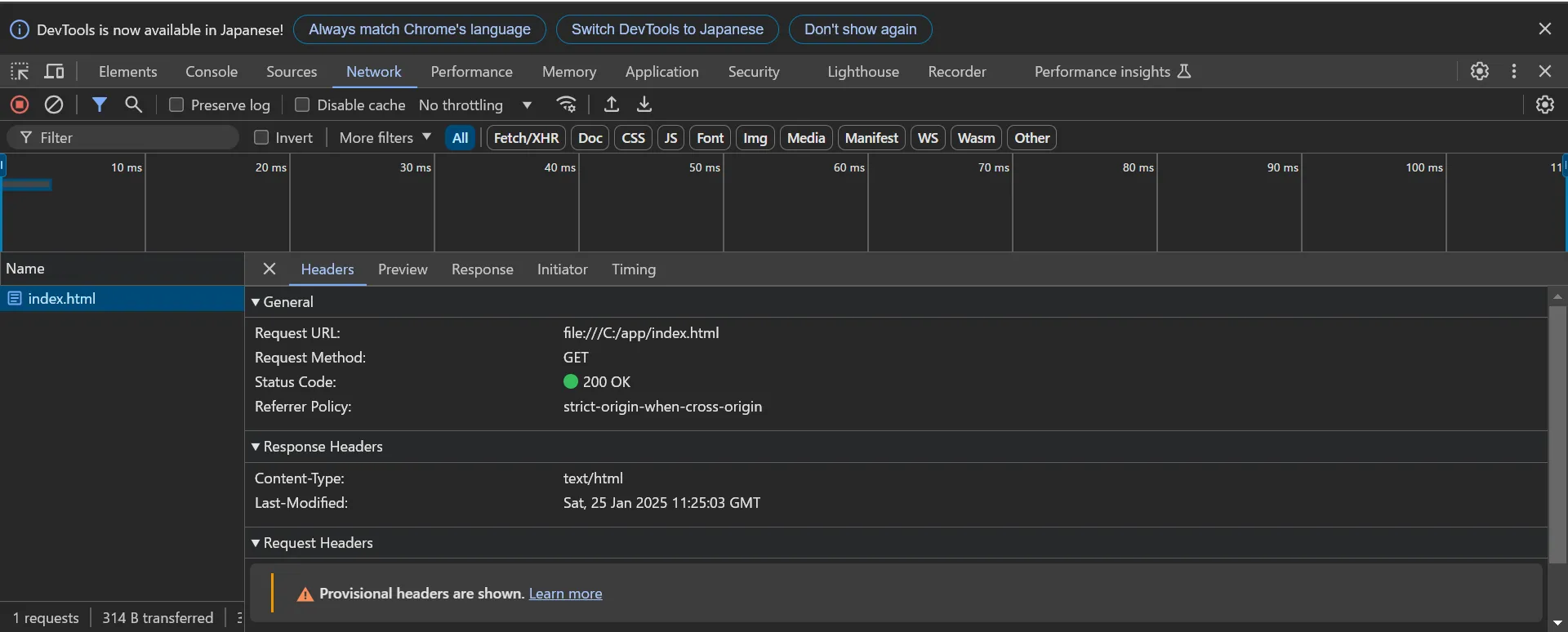Open DevTools main settings gear
Image resolution: width=1568 pixels, height=632 pixels.
1480,71
